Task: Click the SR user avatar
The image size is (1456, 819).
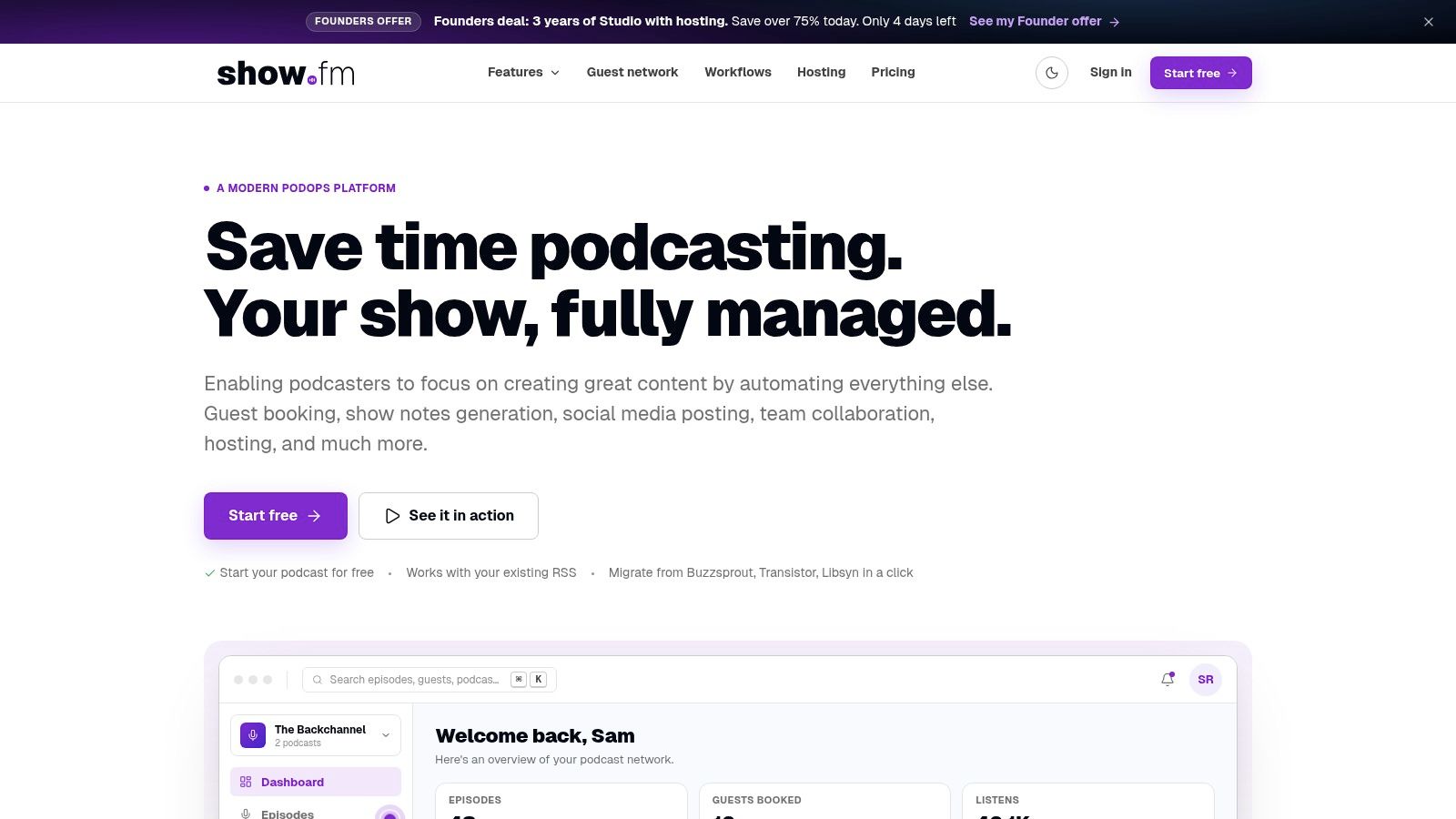Action: pos(1206,680)
